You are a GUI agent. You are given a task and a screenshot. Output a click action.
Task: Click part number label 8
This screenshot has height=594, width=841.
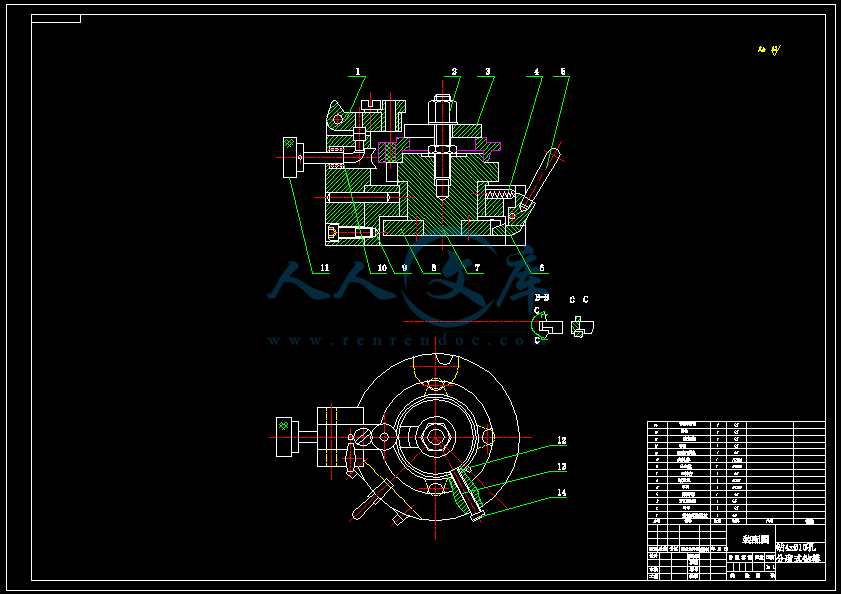(x=434, y=268)
